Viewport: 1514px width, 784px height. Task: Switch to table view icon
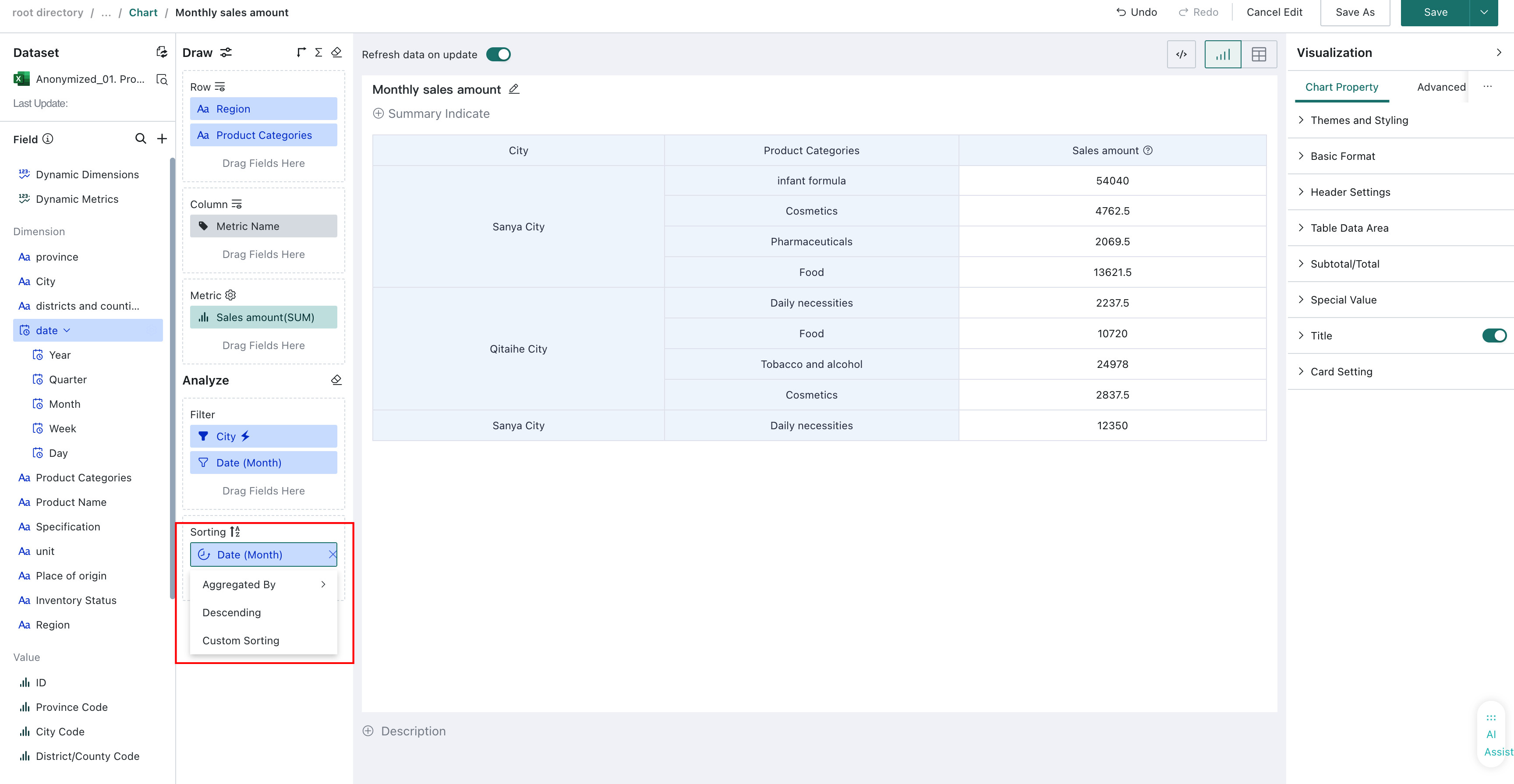click(1259, 54)
